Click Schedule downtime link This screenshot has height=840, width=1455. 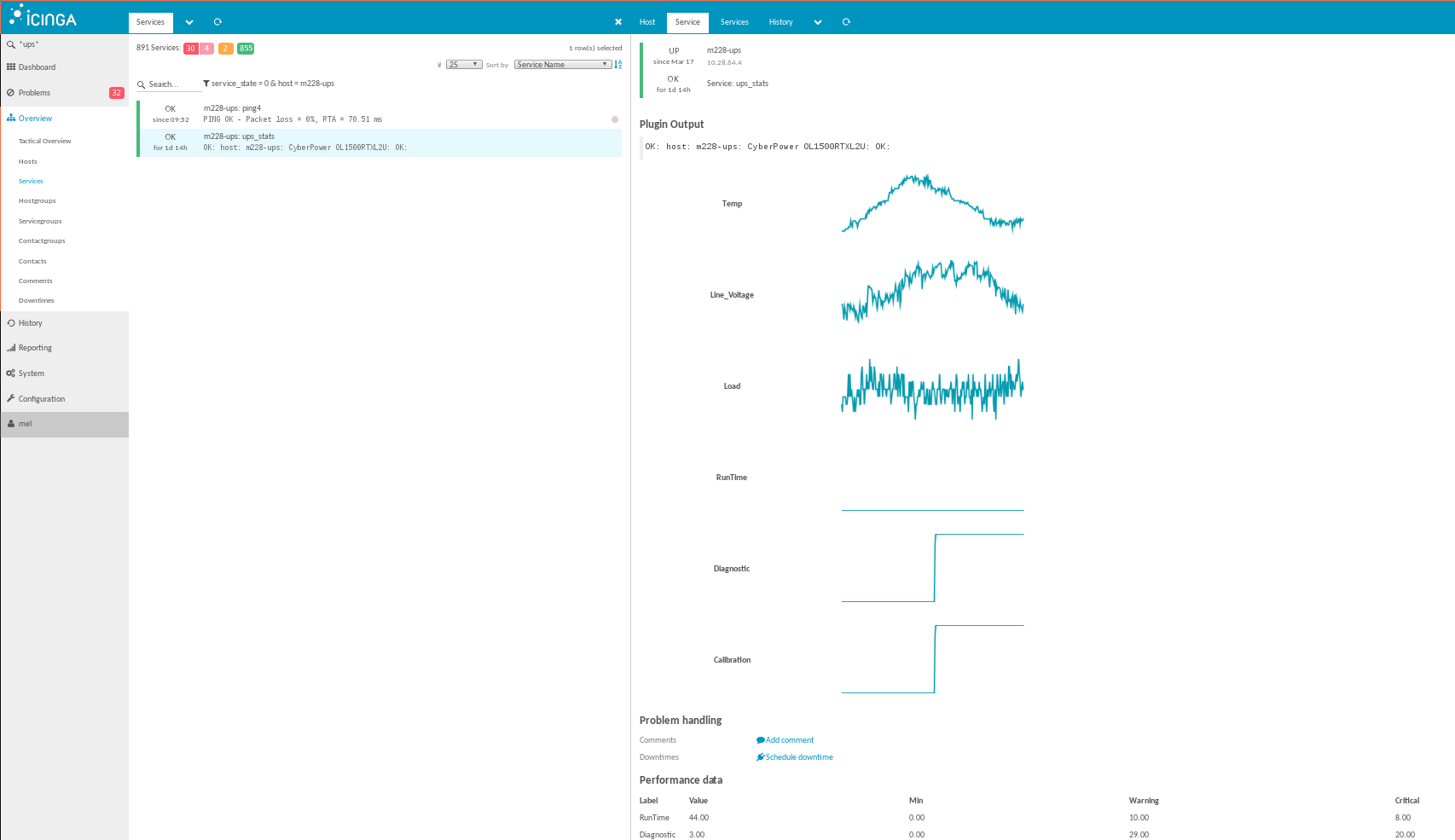click(795, 757)
